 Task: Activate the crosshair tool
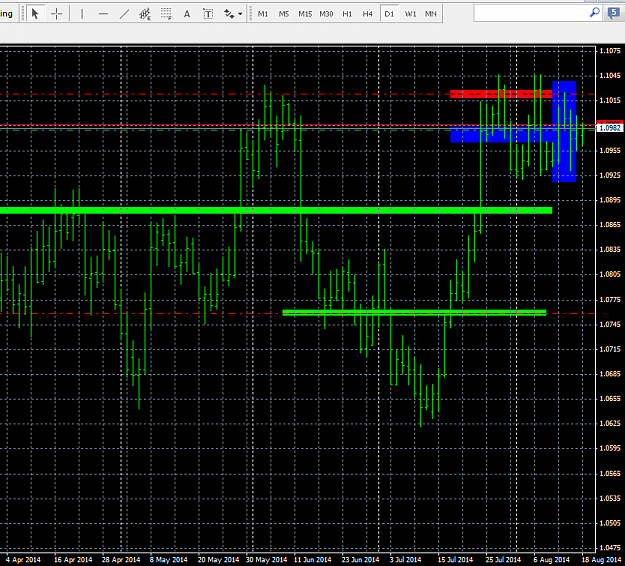click(56, 14)
